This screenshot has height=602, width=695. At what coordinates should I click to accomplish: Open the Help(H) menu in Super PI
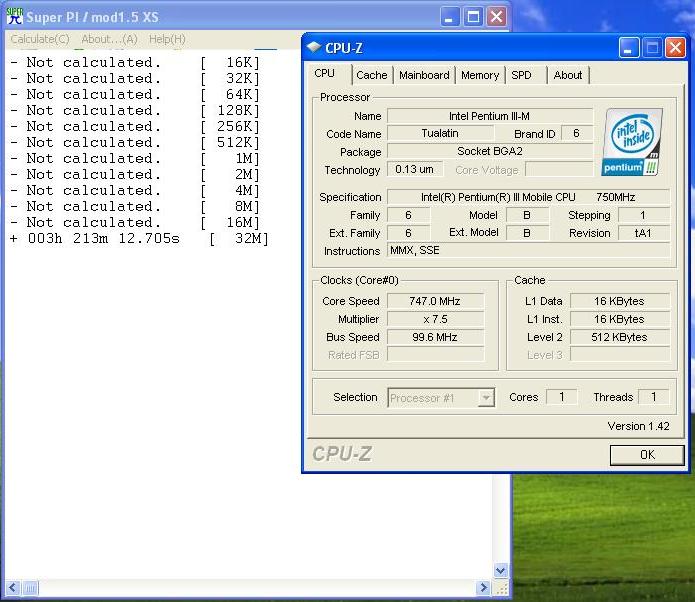pos(167,39)
